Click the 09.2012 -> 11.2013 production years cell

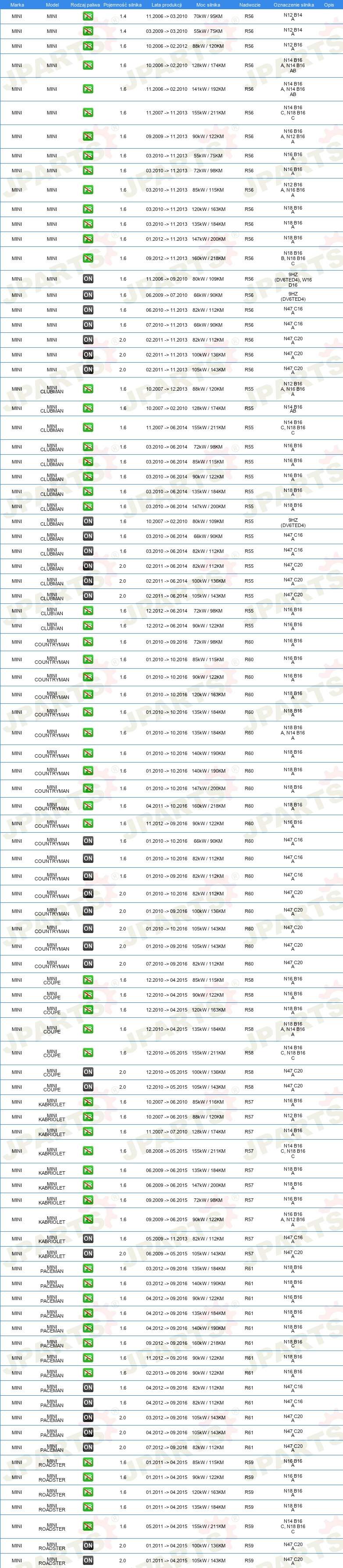tap(167, 258)
